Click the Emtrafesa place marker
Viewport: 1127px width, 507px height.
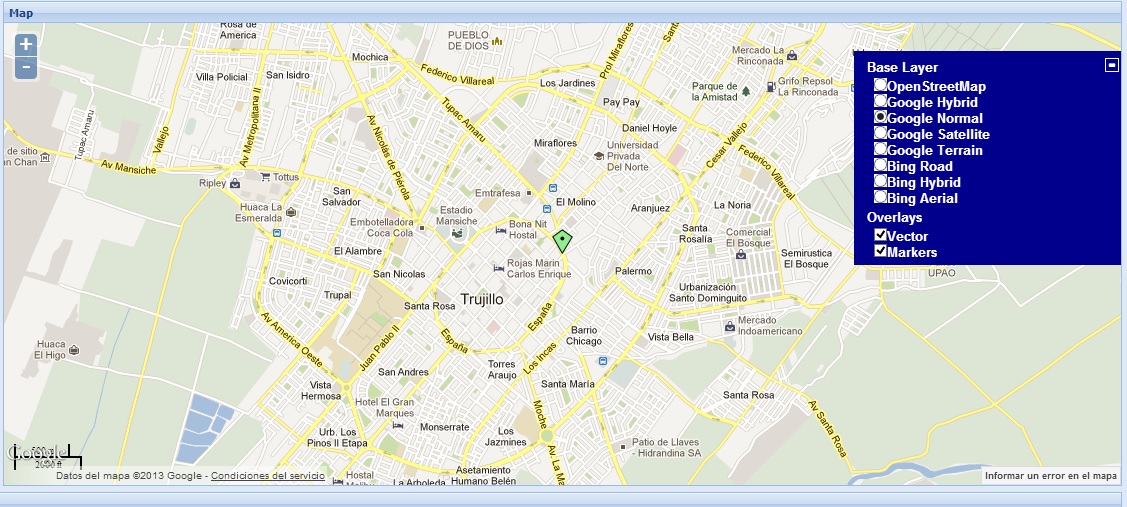coord(529,193)
